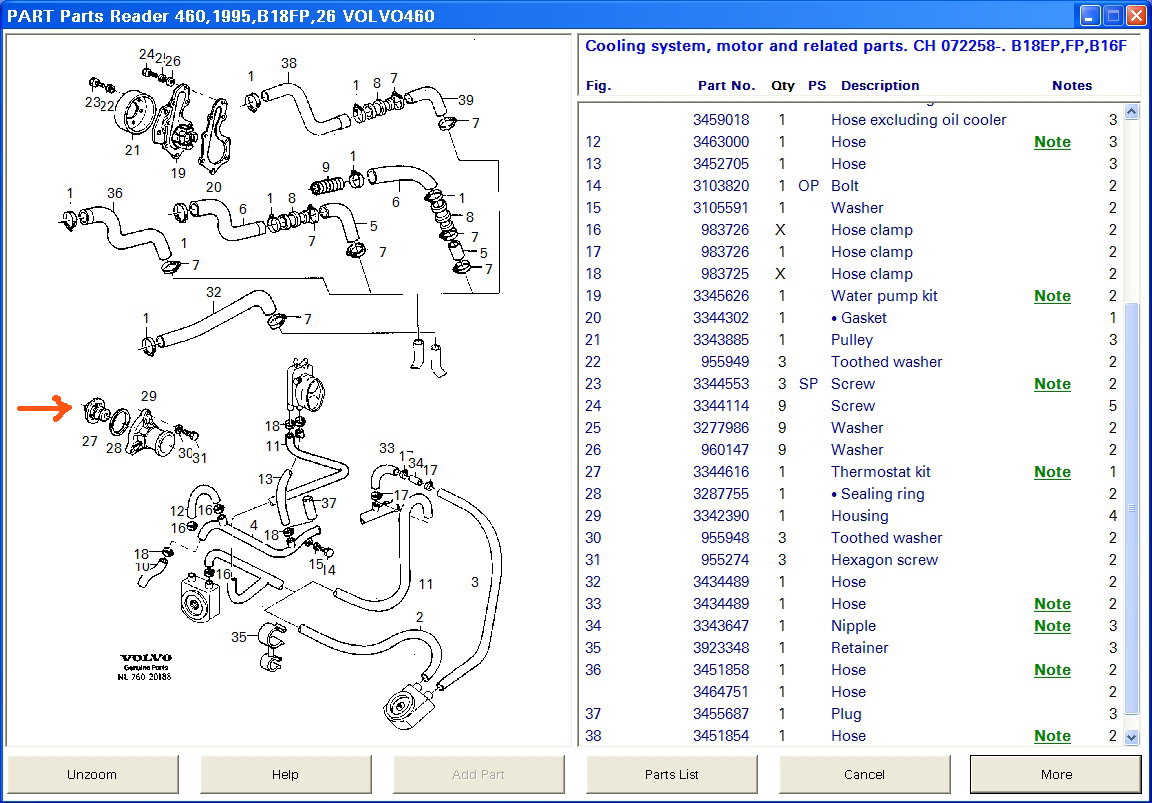Select the square oil cooler block near 16

click(x=200, y=599)
